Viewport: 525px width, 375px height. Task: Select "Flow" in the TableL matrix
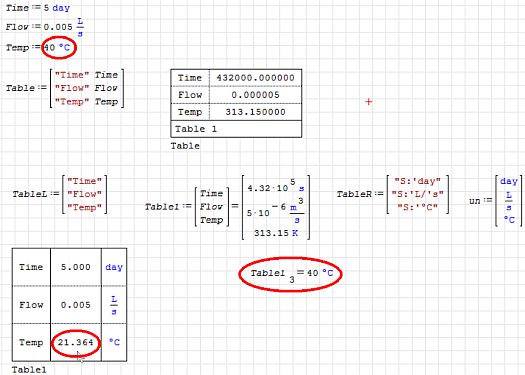84,194
